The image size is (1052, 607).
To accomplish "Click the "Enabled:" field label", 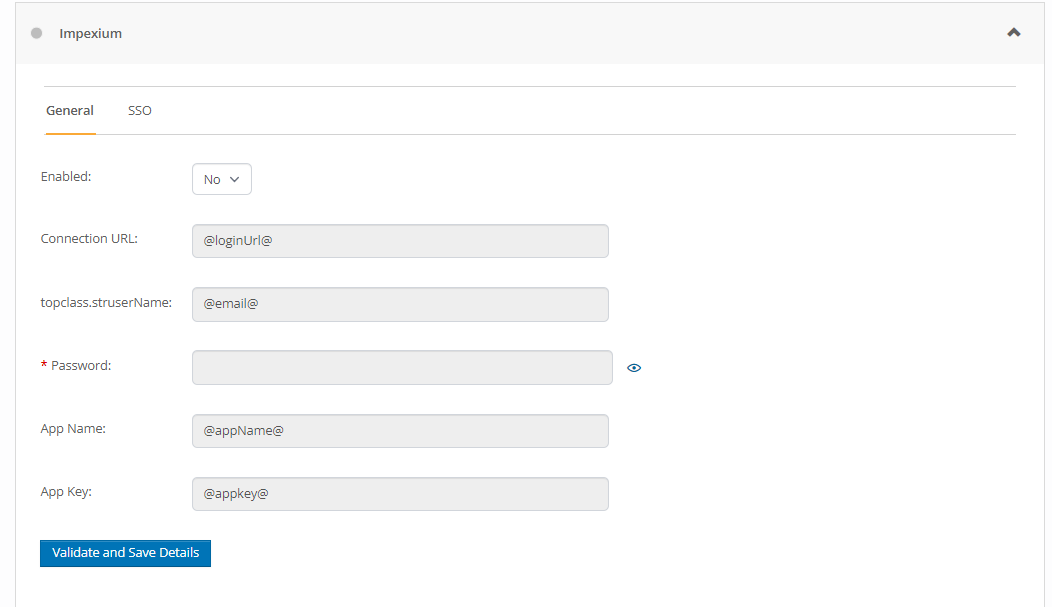I will (x=66, y=176).
